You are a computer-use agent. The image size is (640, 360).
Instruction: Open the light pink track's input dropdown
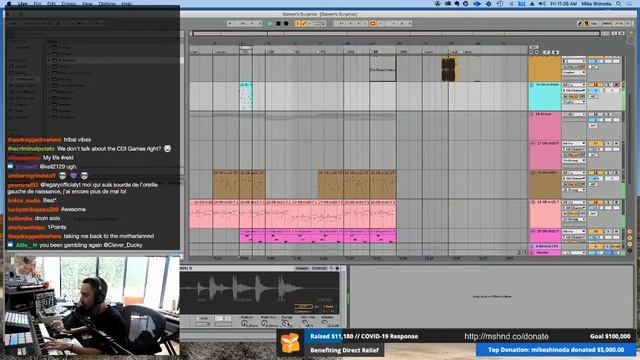point(574,202)
